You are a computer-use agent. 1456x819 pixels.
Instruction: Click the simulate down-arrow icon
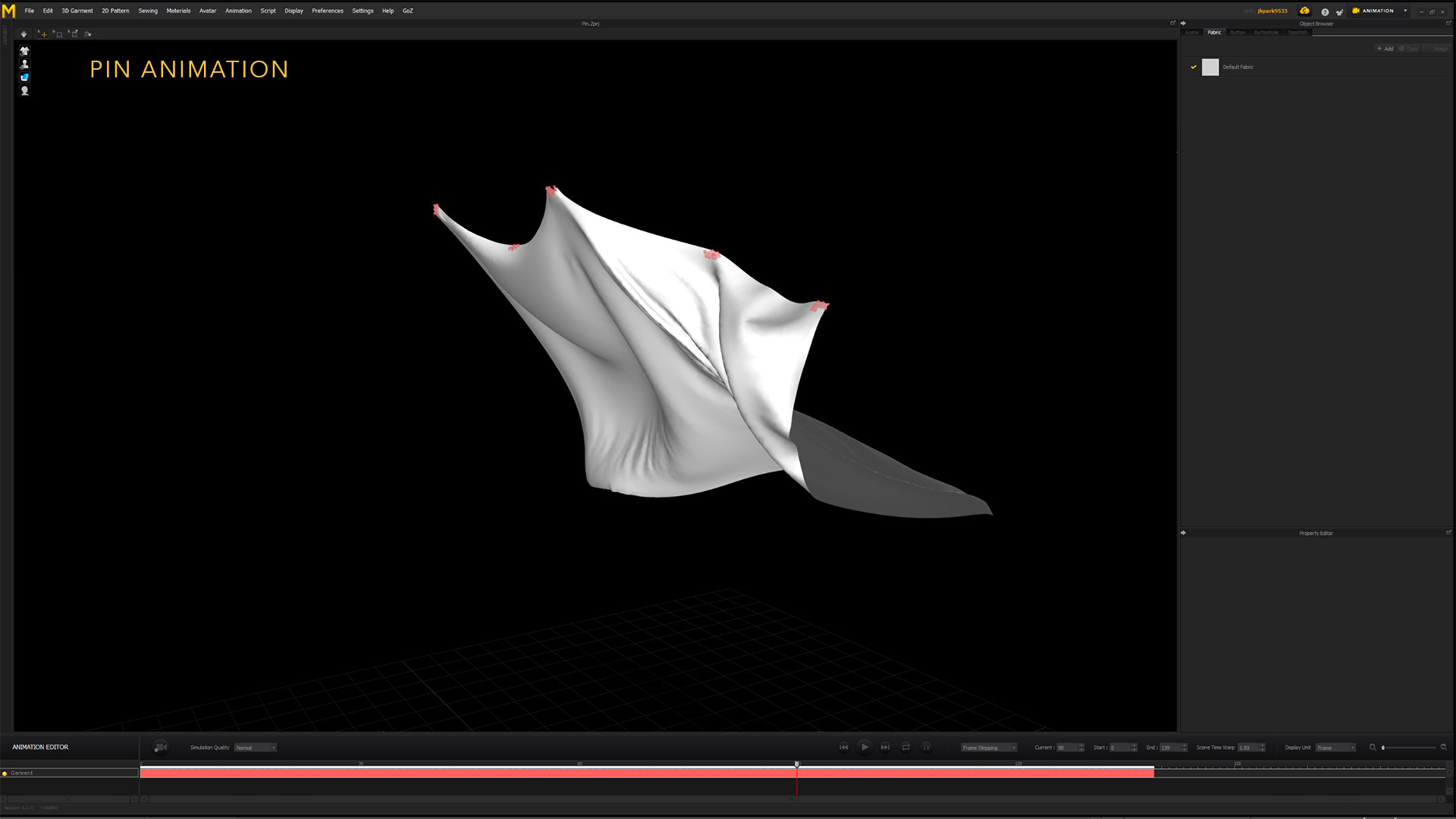24,34
